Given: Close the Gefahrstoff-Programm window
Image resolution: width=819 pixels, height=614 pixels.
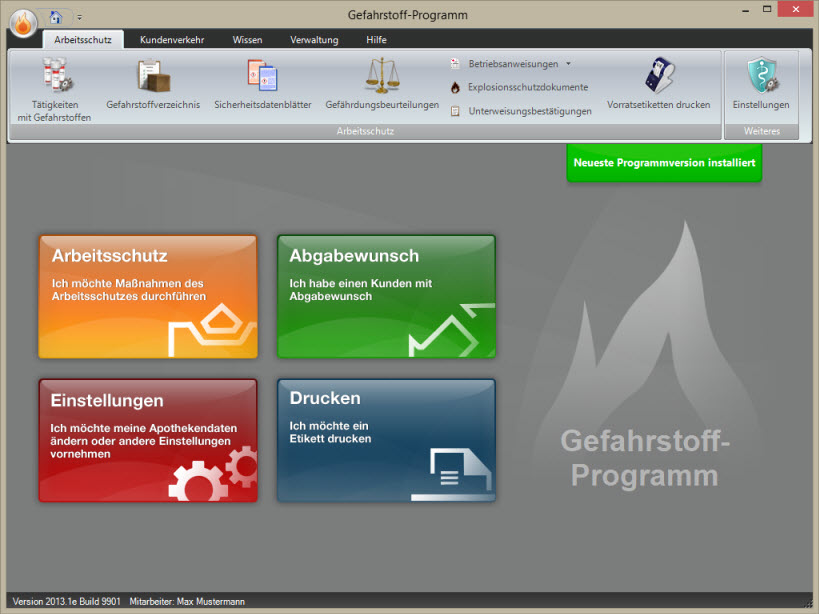Looking at the screenshot, I should point(795,9).
